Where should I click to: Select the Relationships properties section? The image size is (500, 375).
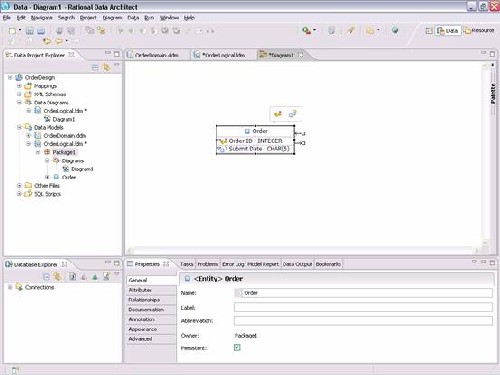[x=151, y=300]
